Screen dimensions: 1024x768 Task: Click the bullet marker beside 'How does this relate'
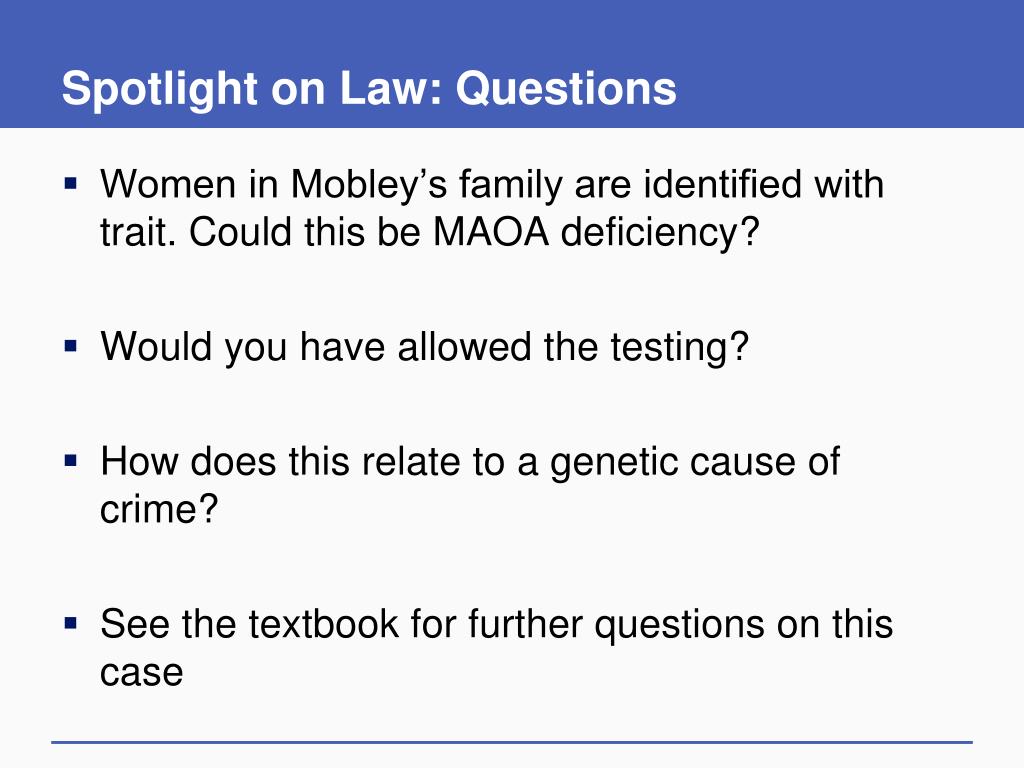[71, 460]
